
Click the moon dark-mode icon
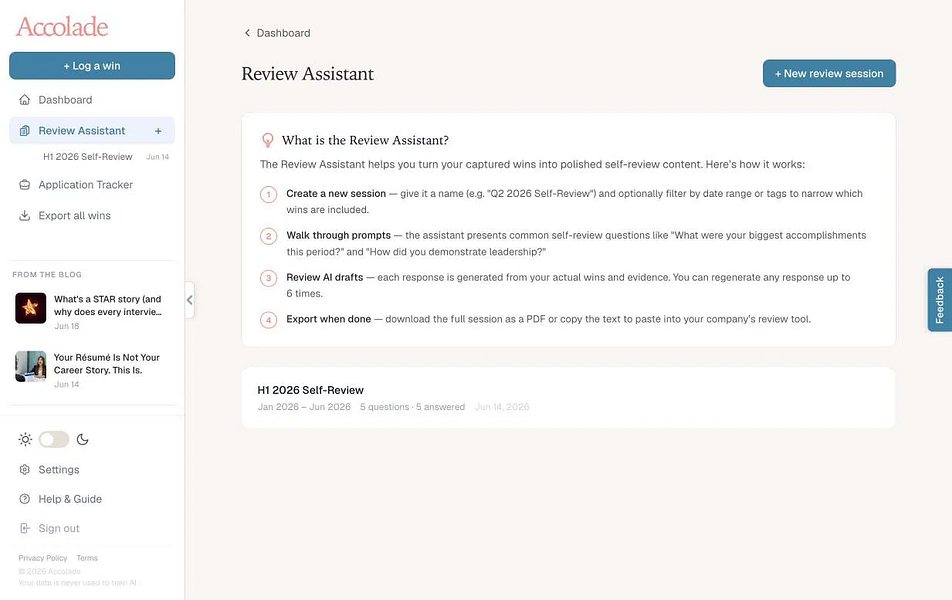click(83, 439)
